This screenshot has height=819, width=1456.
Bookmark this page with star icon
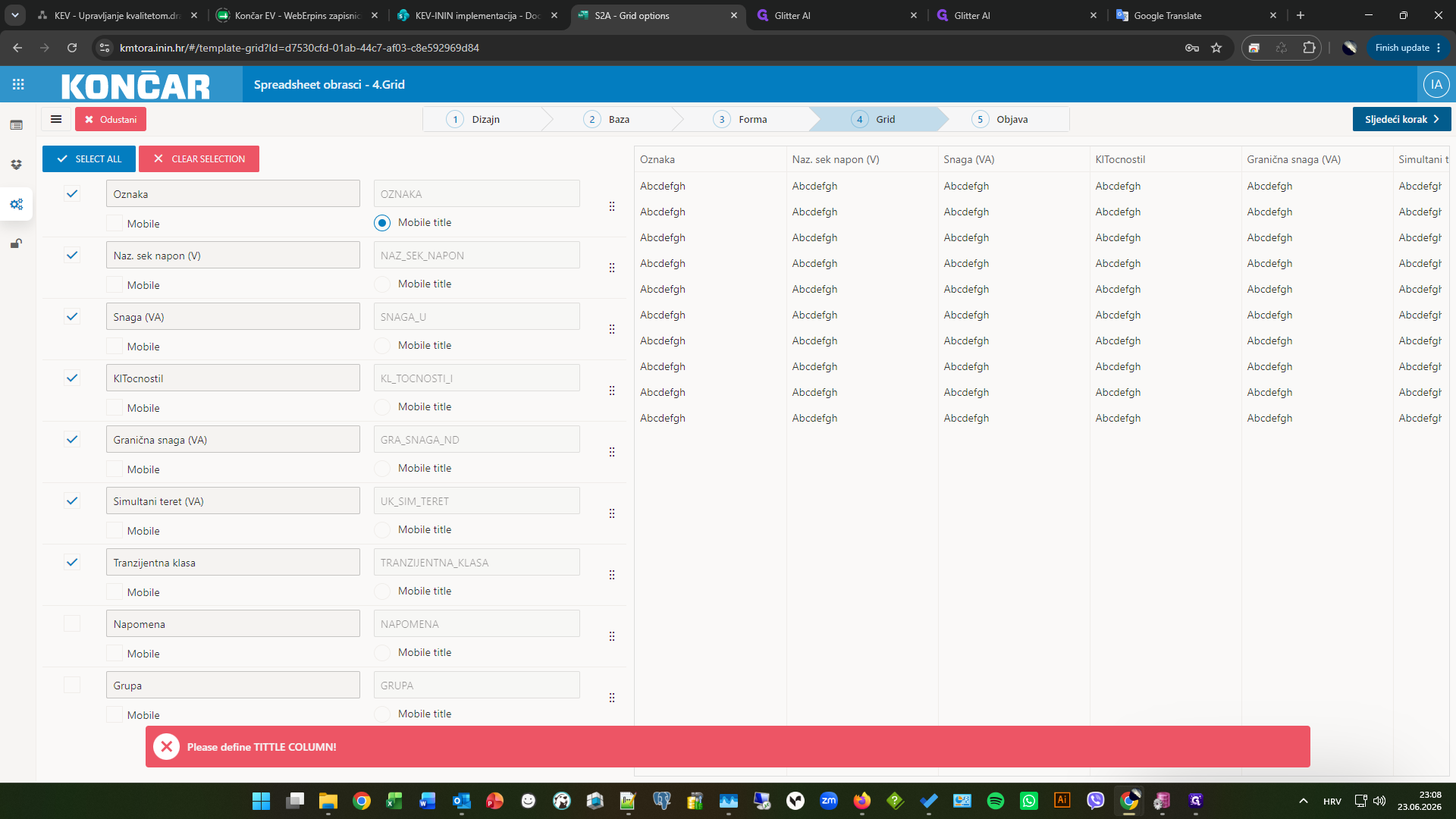1216,48
